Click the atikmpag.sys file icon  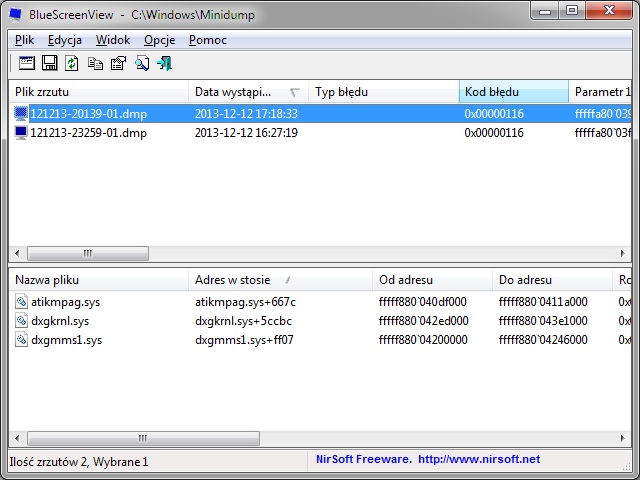click(21, 302)
